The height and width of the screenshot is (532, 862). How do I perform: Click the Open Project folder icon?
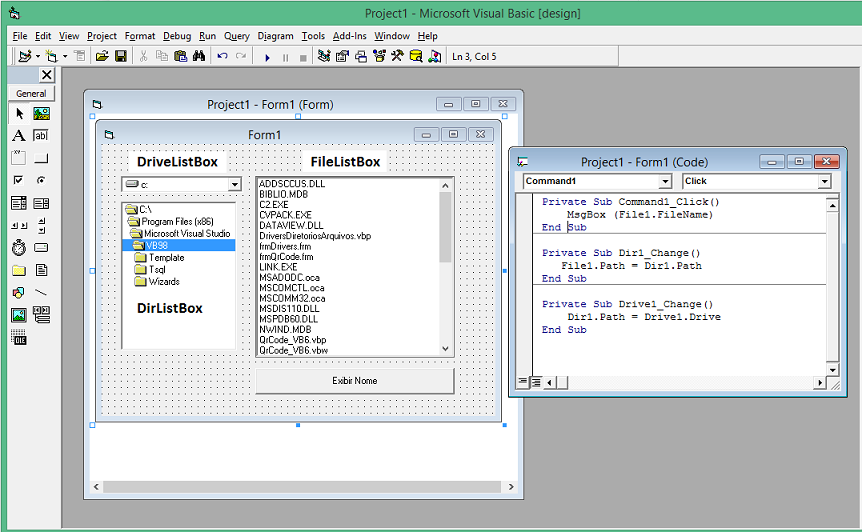(102, 56)
